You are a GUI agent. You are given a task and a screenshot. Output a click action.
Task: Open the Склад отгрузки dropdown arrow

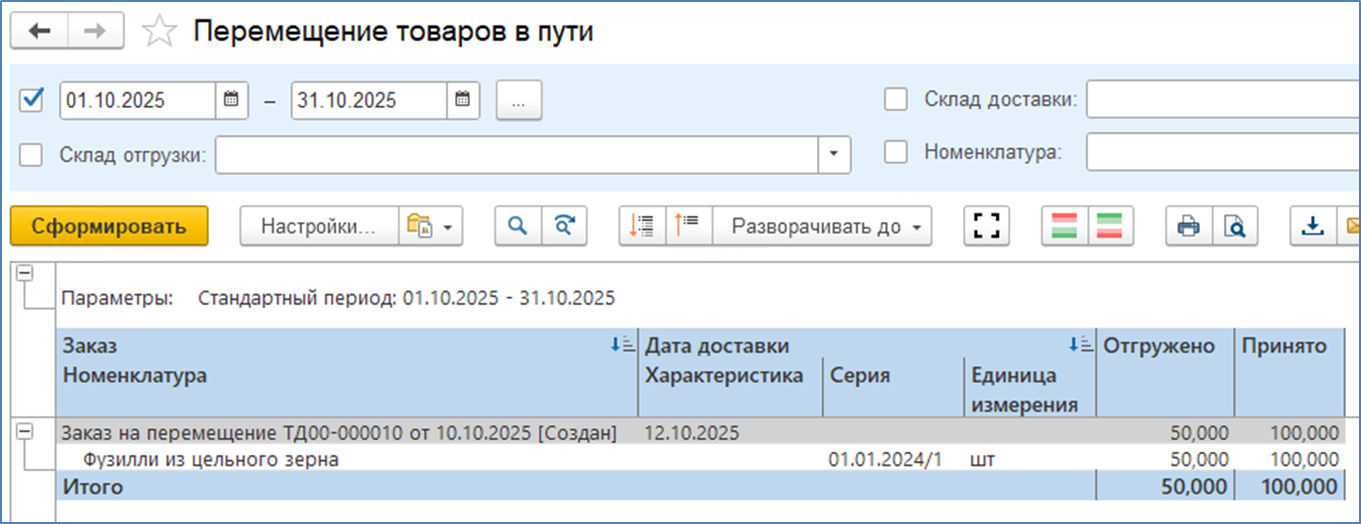click(833, 155)
